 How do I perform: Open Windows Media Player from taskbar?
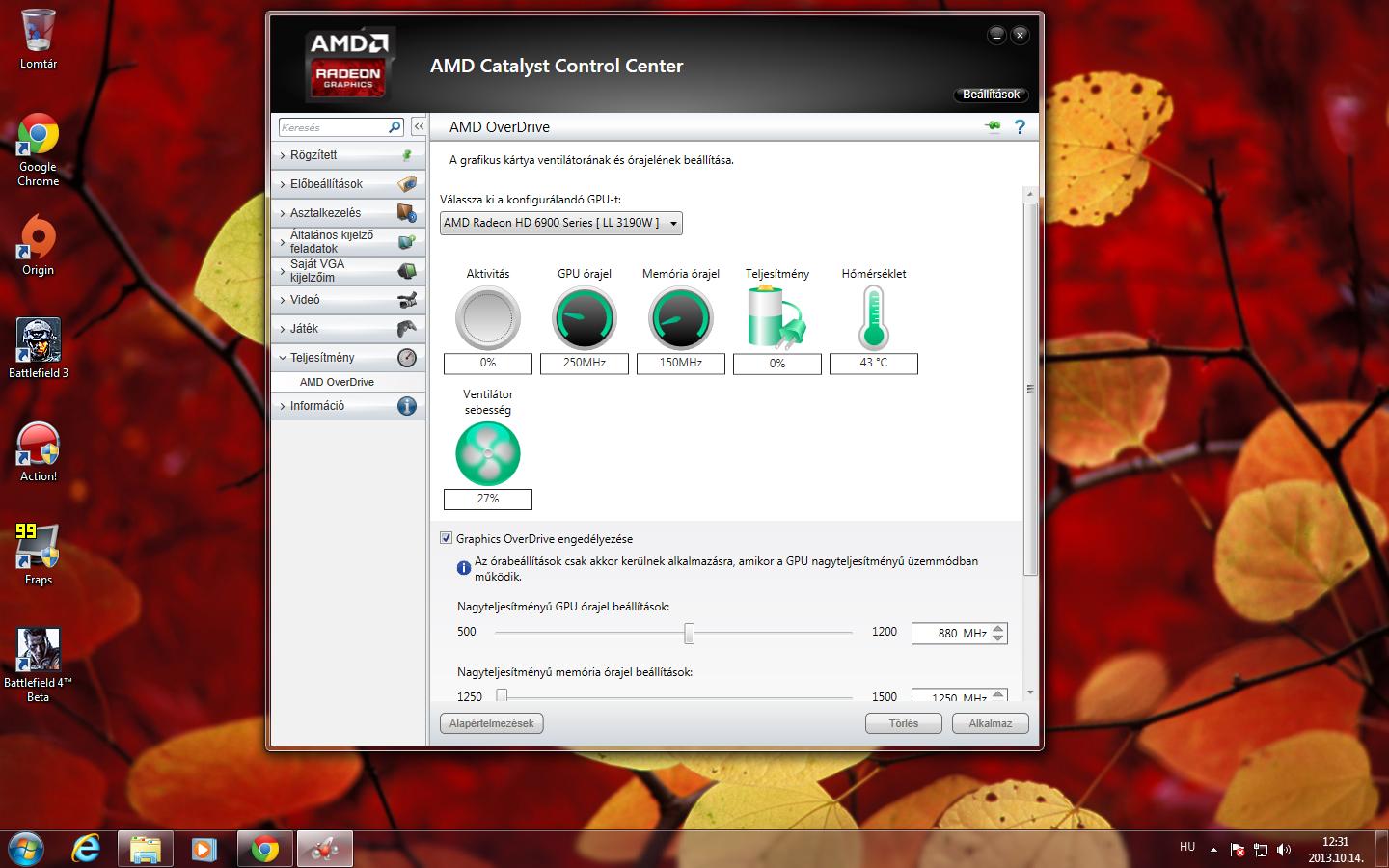(204, 849)
